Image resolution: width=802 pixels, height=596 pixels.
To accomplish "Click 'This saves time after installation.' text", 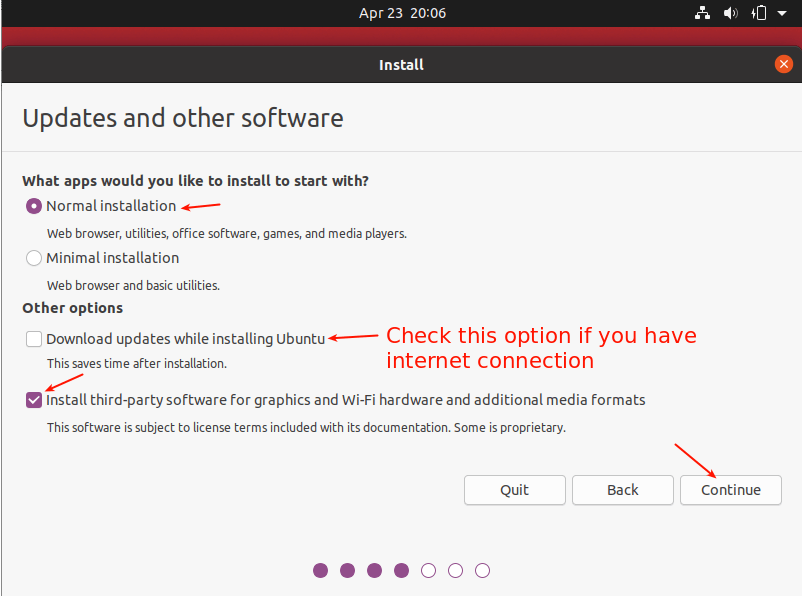I will (137, 363).
